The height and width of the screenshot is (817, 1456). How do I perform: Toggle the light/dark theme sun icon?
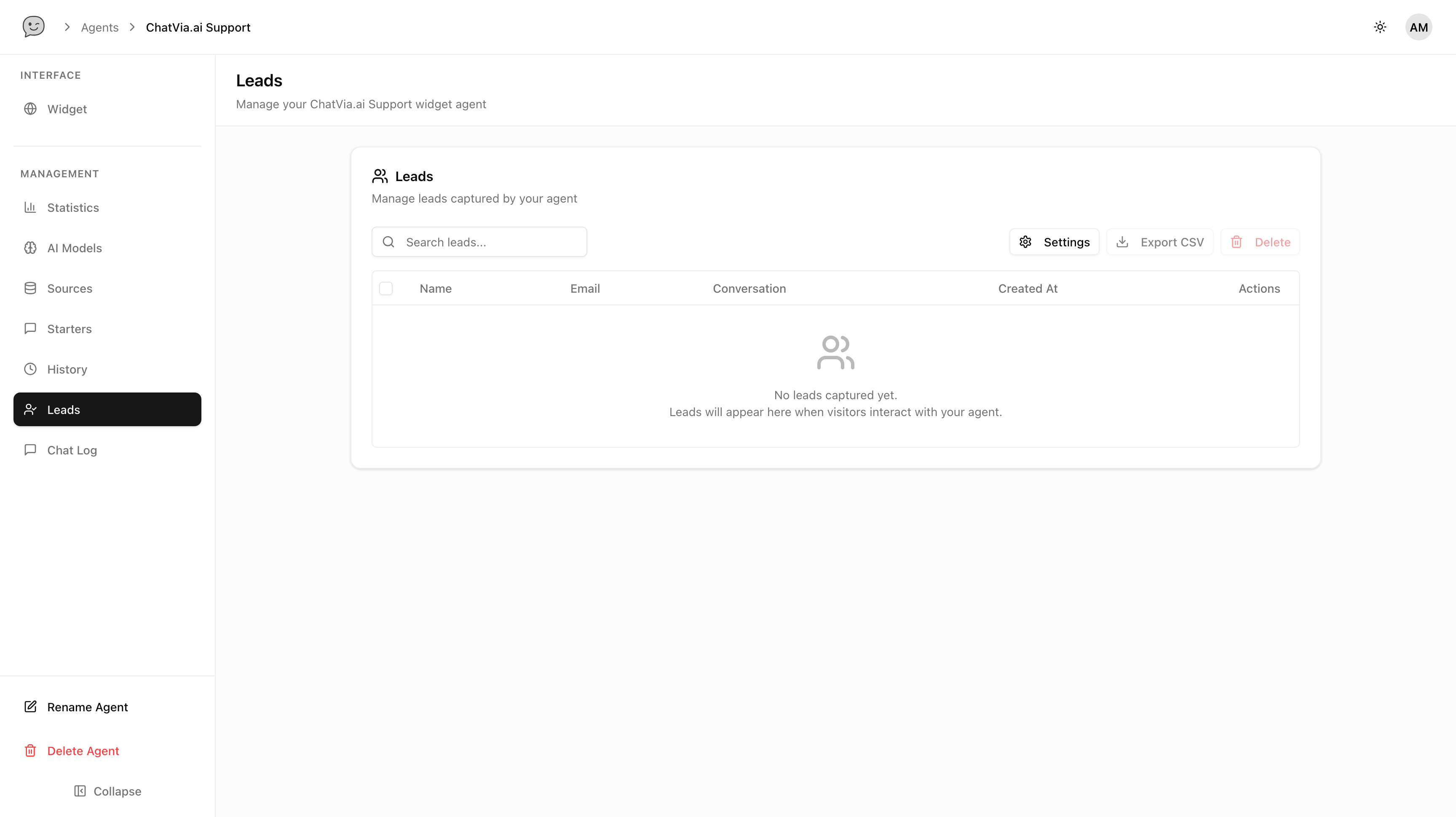point(1380,27)
